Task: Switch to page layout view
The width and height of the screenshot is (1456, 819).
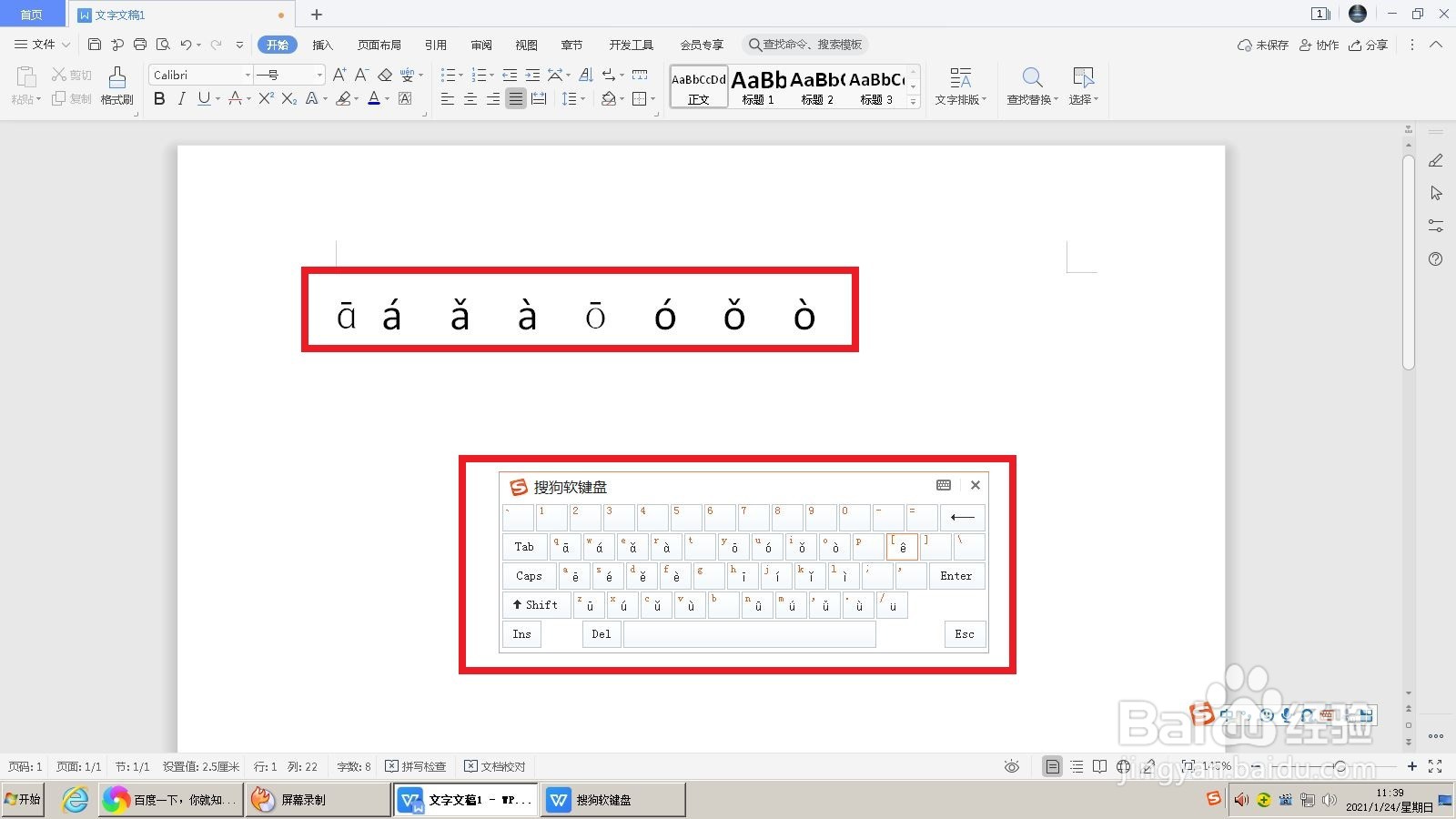Action: pos(1052,766)
